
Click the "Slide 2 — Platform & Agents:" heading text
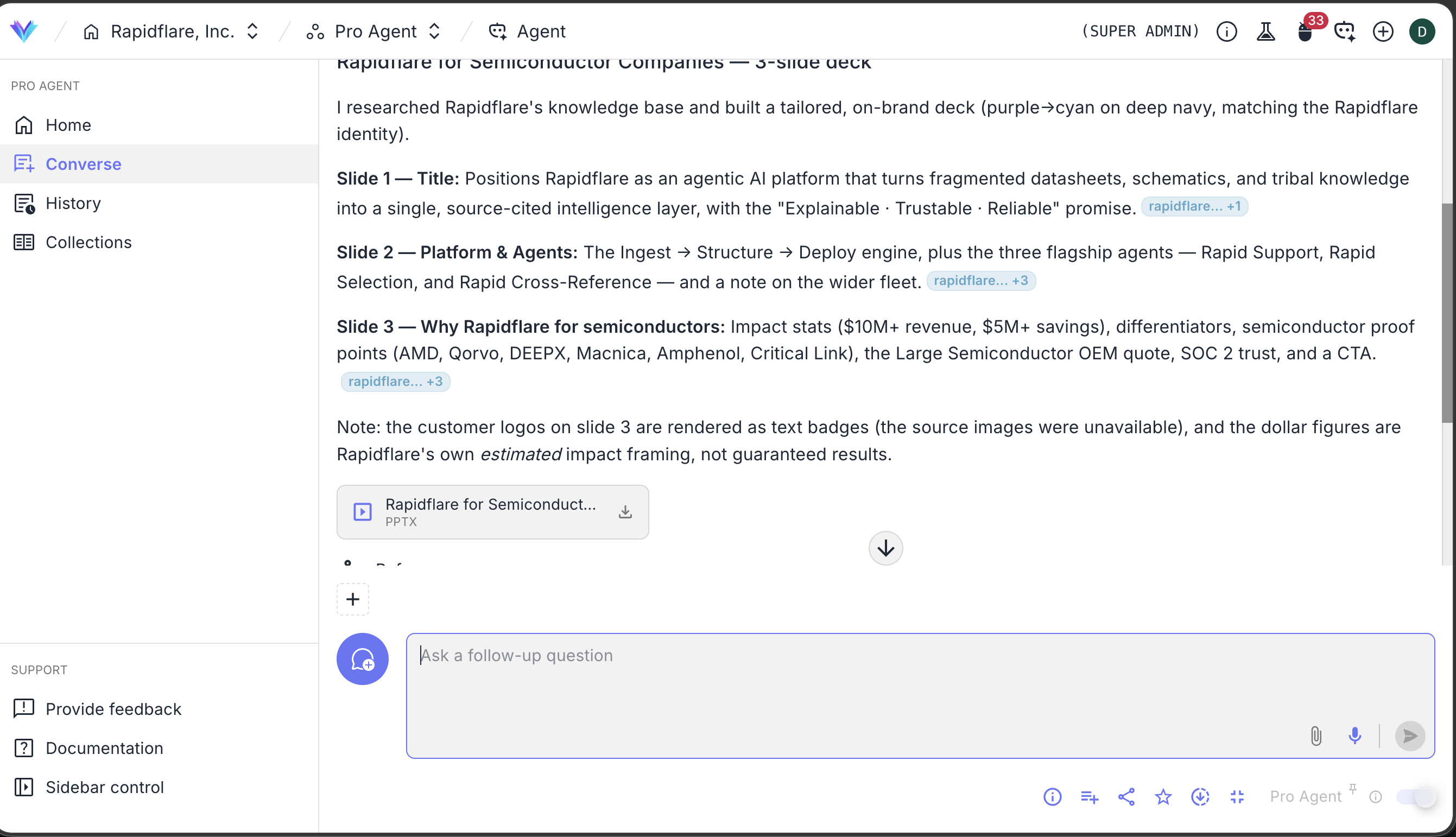(x=457, y=253)
